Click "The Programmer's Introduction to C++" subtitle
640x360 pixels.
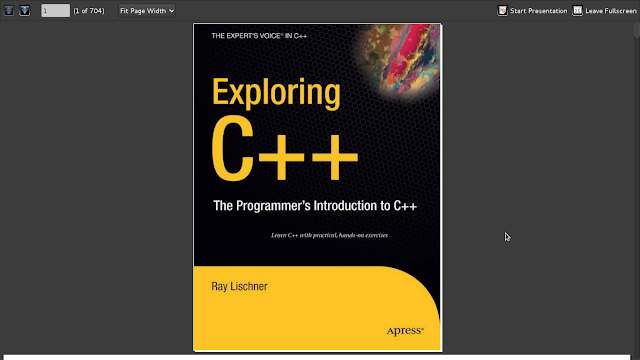pos(315,206)
